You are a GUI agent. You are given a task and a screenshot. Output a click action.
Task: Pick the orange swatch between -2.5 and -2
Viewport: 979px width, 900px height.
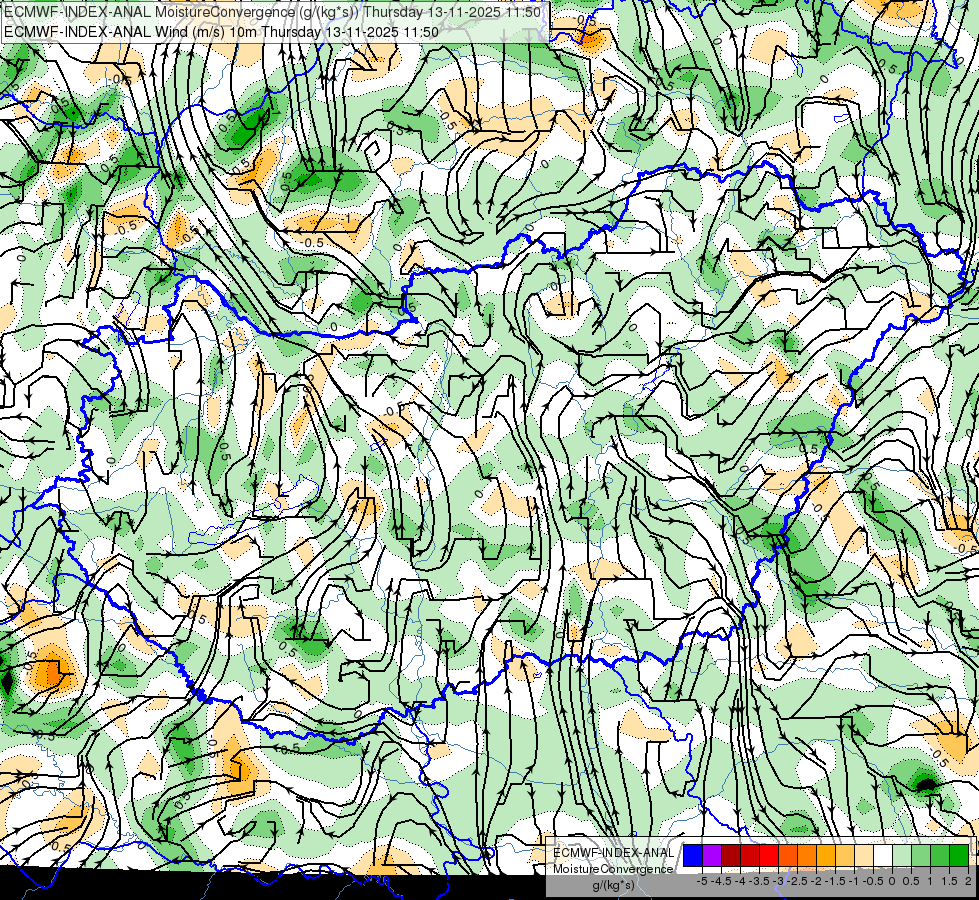click(x=807, y=855)
